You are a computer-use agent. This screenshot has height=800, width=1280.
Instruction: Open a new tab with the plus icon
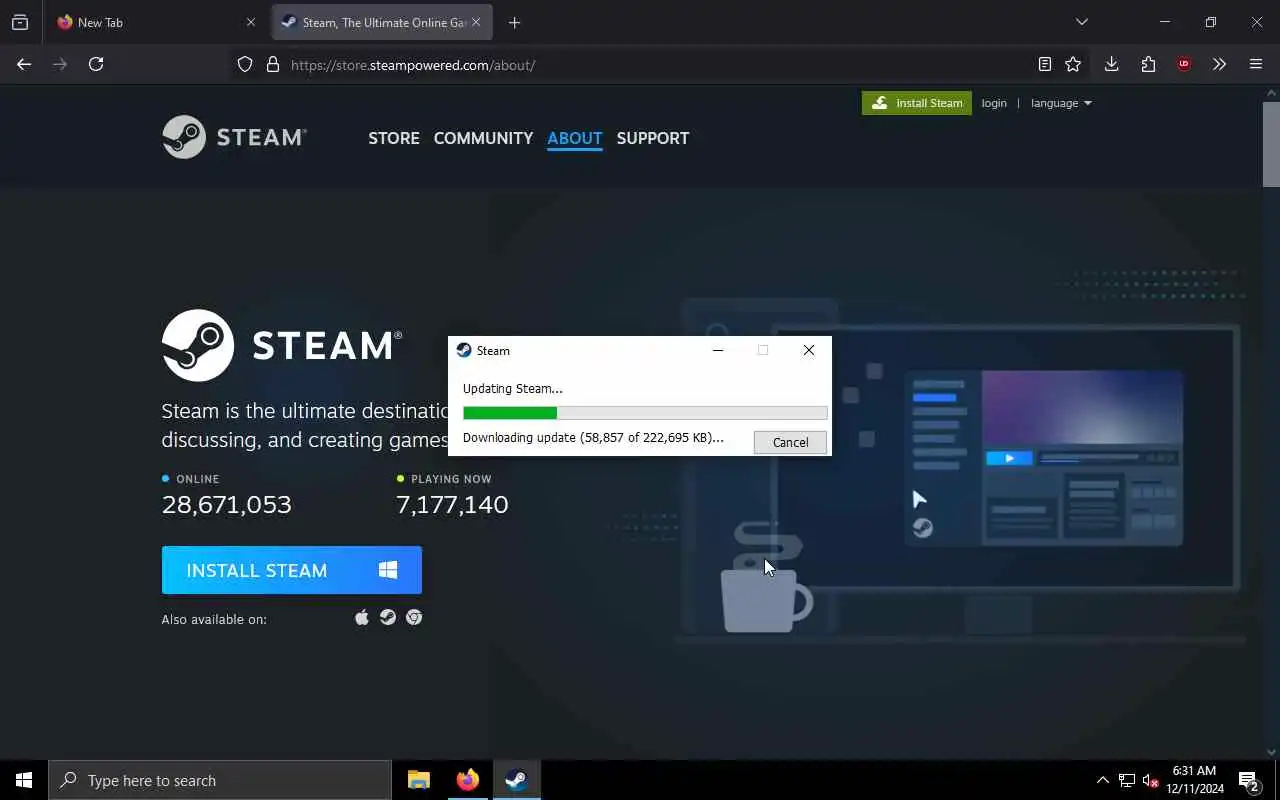pyautogui.click(x=514, y=22)
